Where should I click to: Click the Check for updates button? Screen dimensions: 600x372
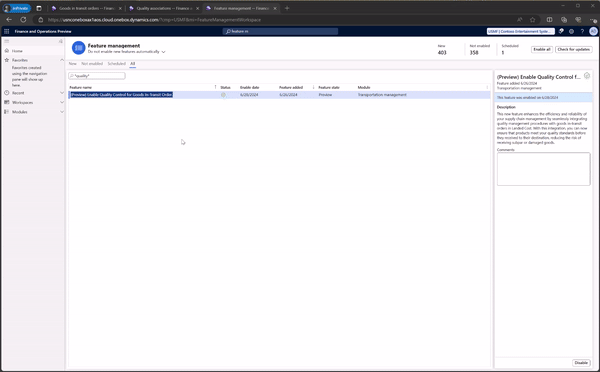pos(573,49)
